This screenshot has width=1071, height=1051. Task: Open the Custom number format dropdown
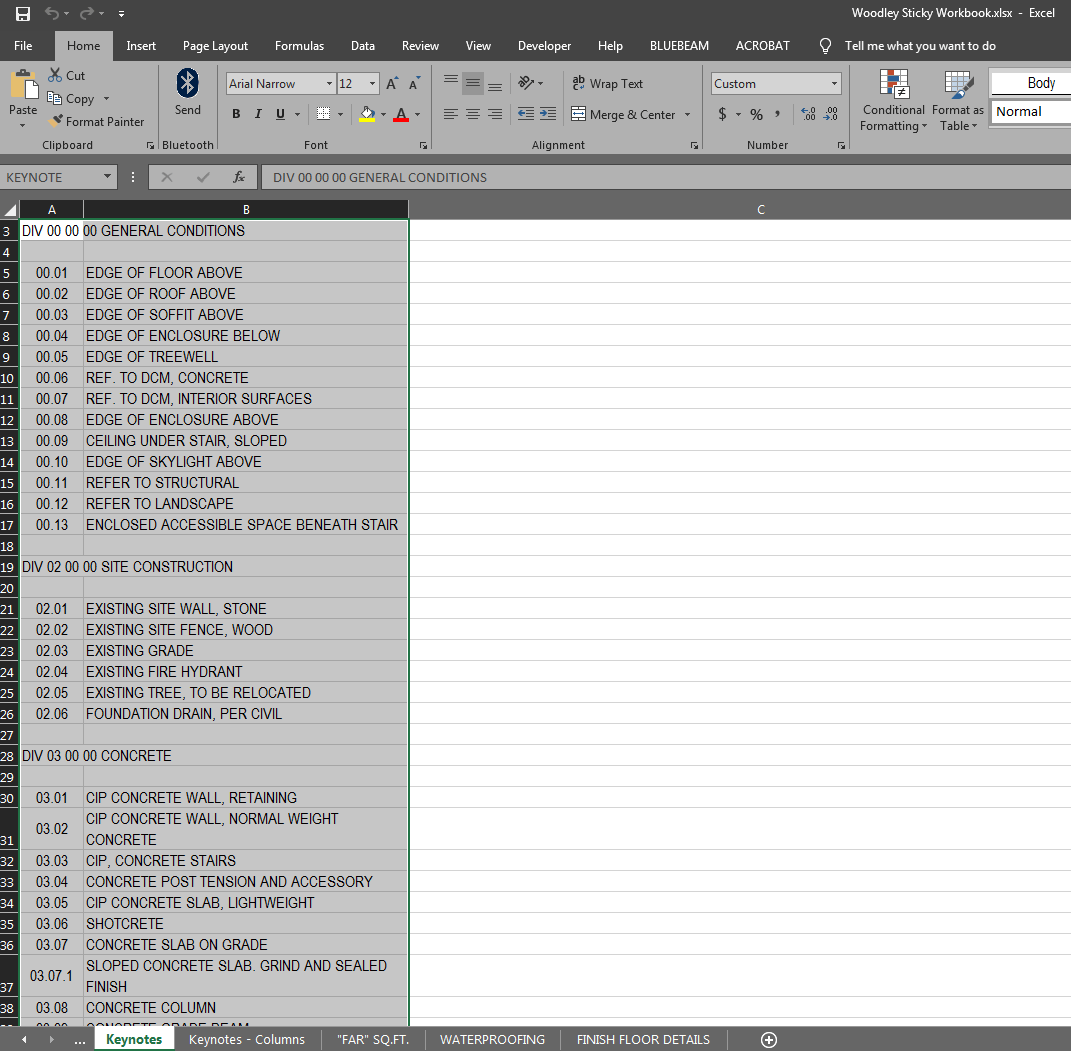coord(834,84)
